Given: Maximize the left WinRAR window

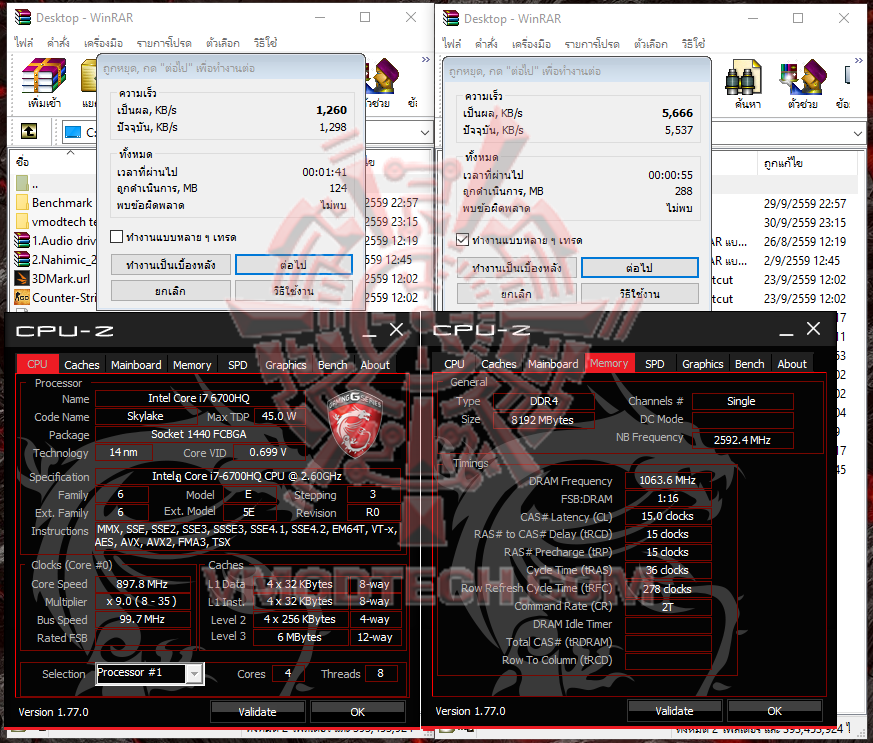Looking at the screenshot, I should click(x=365, y=17).
